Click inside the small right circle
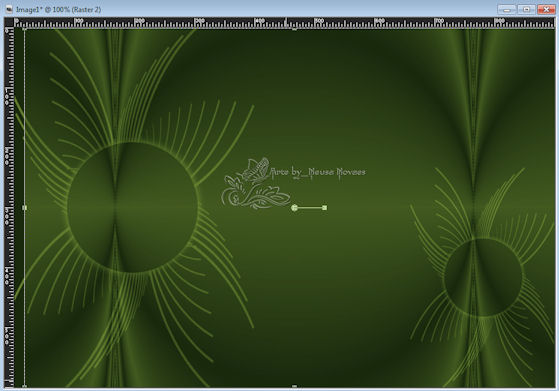The height and width of the screenshot is (391, 559). (x=483, y=277)
